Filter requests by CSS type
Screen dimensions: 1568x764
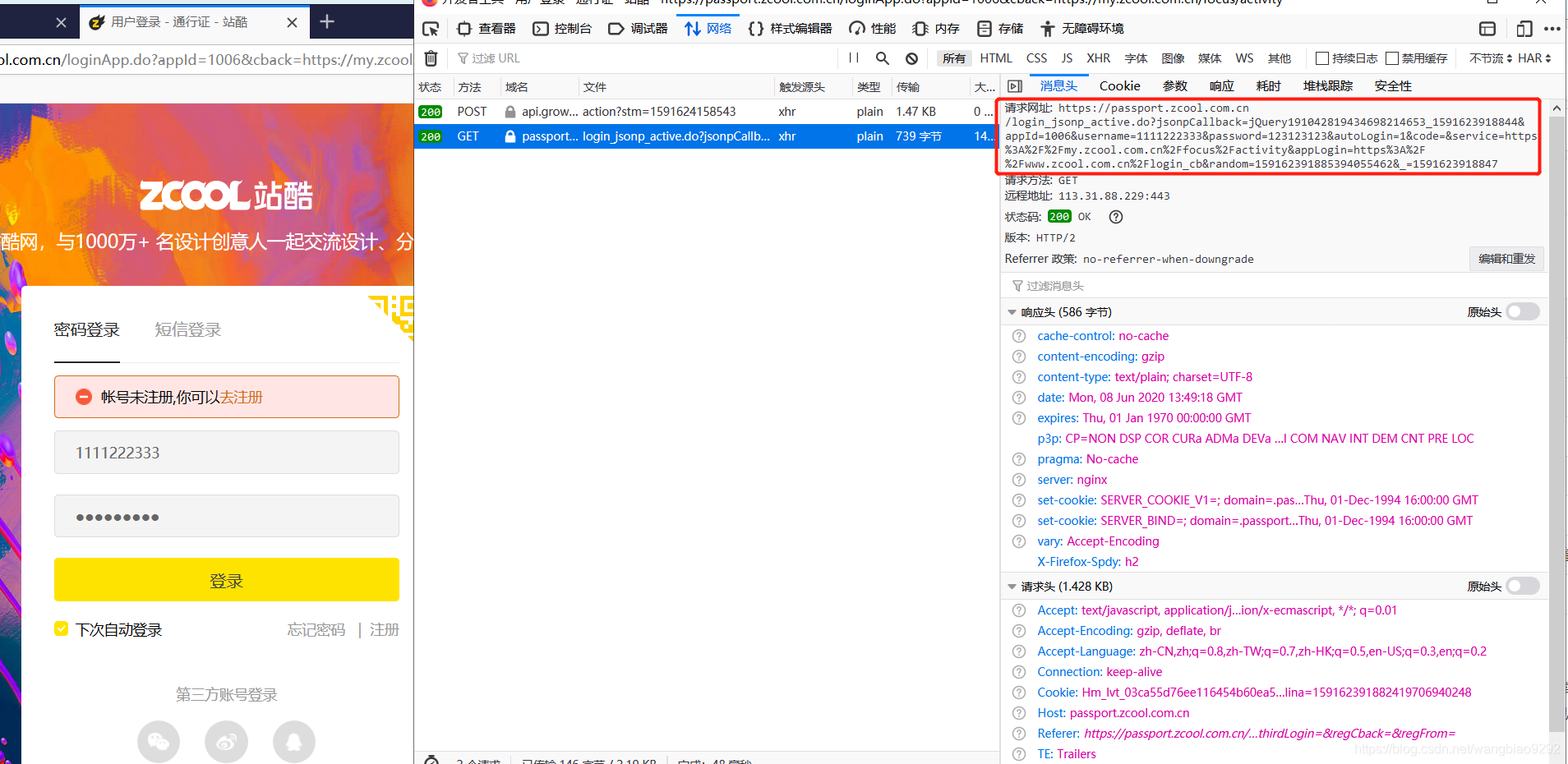pyautogui.click(x=1037, y=58)
